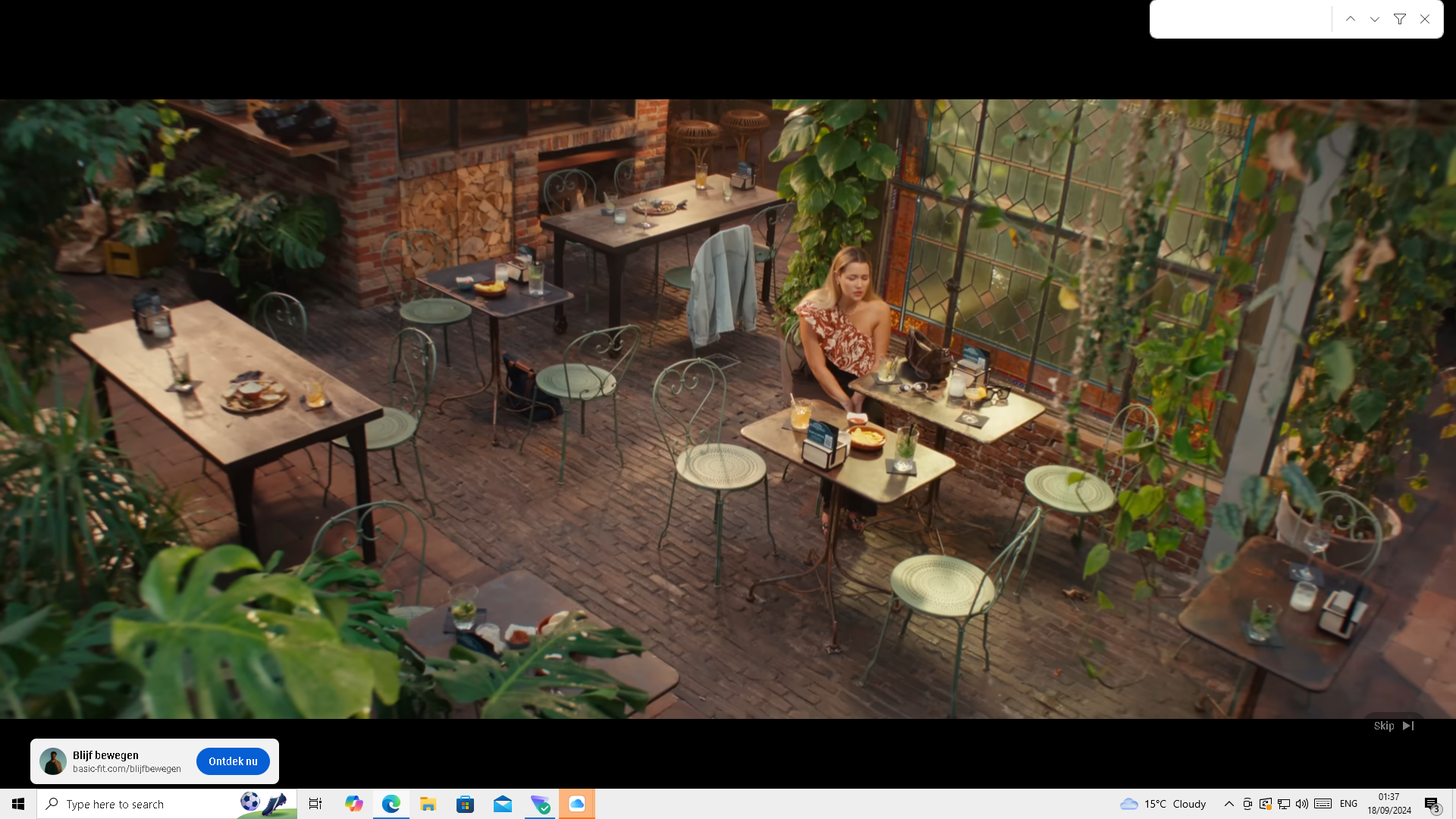Viewport: 1456px width, 819px height.
Task: Click the Ontdek nu button
Action: coord(233,761)
